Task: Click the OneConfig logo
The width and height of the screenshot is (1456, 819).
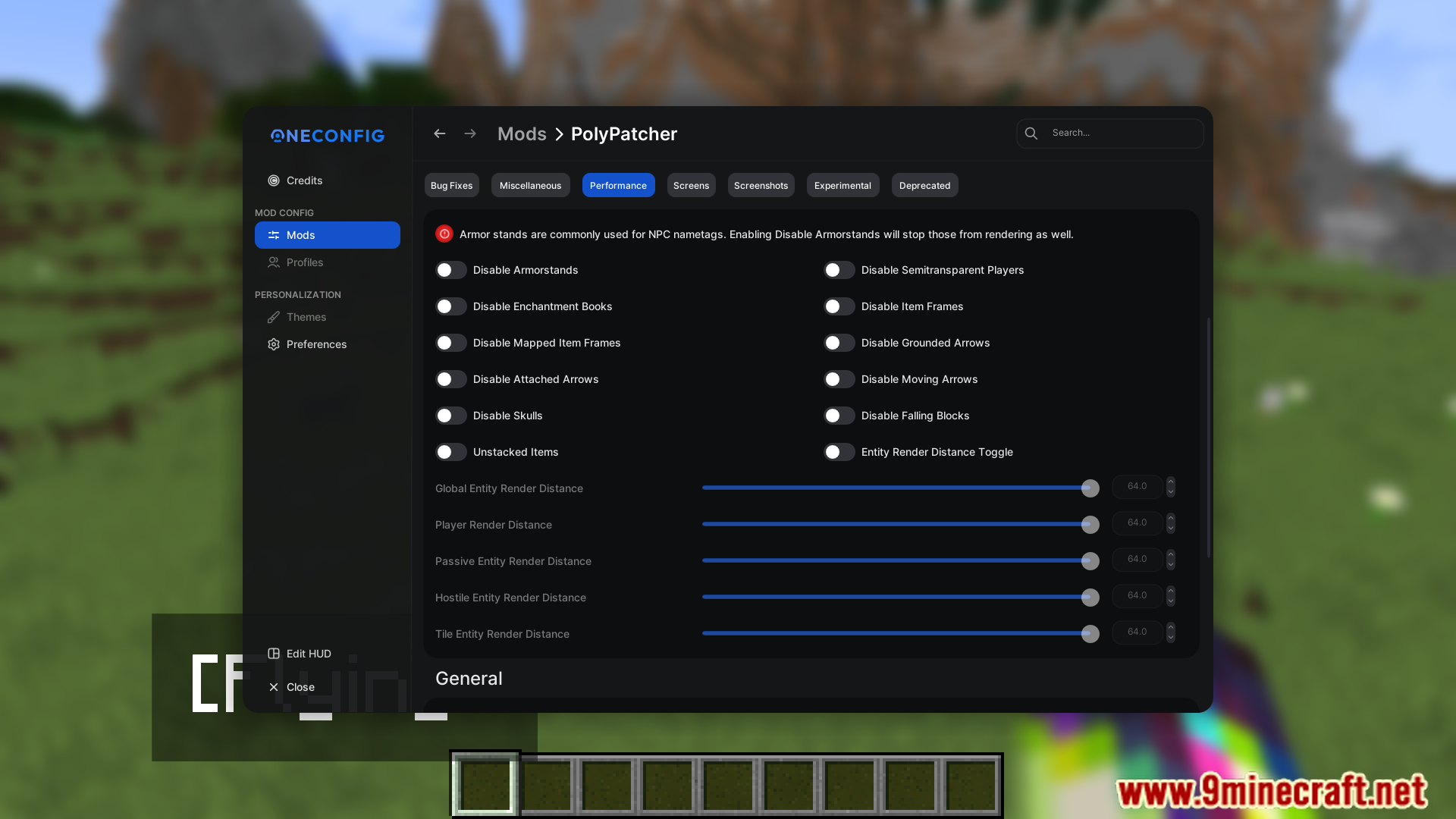Action: [328, 136]
